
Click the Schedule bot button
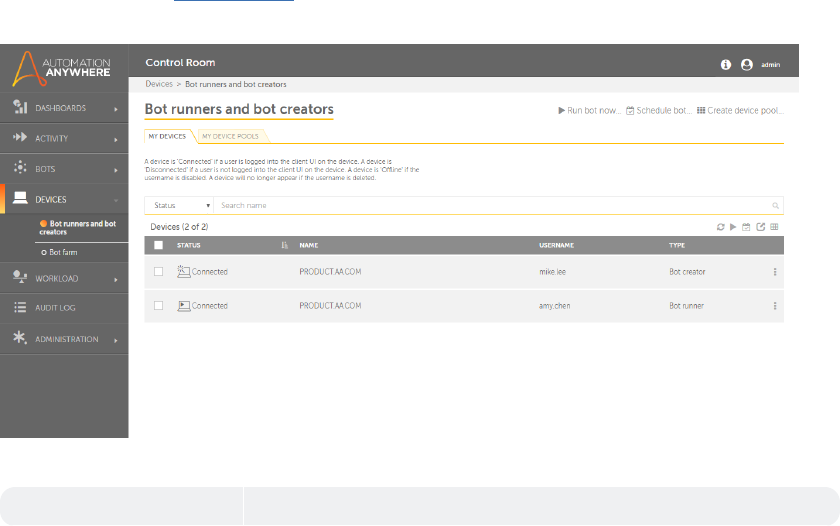(659, 110)
